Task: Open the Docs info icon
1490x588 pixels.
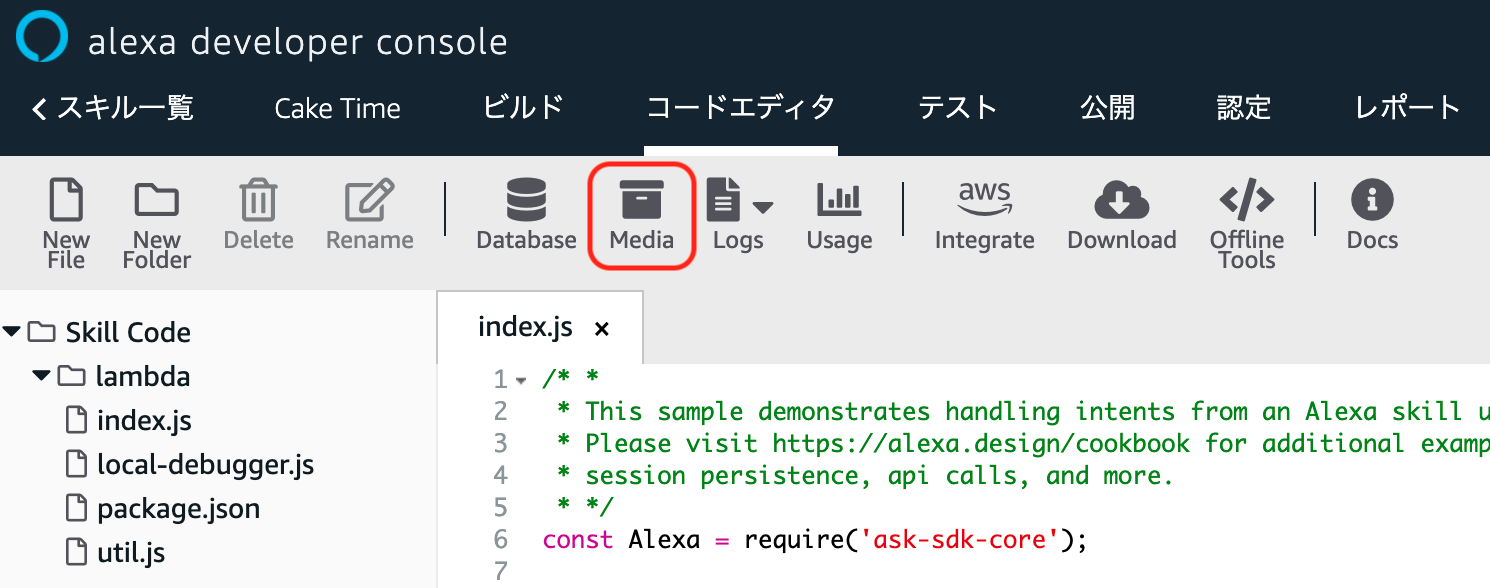Action: pos(1372,201)
